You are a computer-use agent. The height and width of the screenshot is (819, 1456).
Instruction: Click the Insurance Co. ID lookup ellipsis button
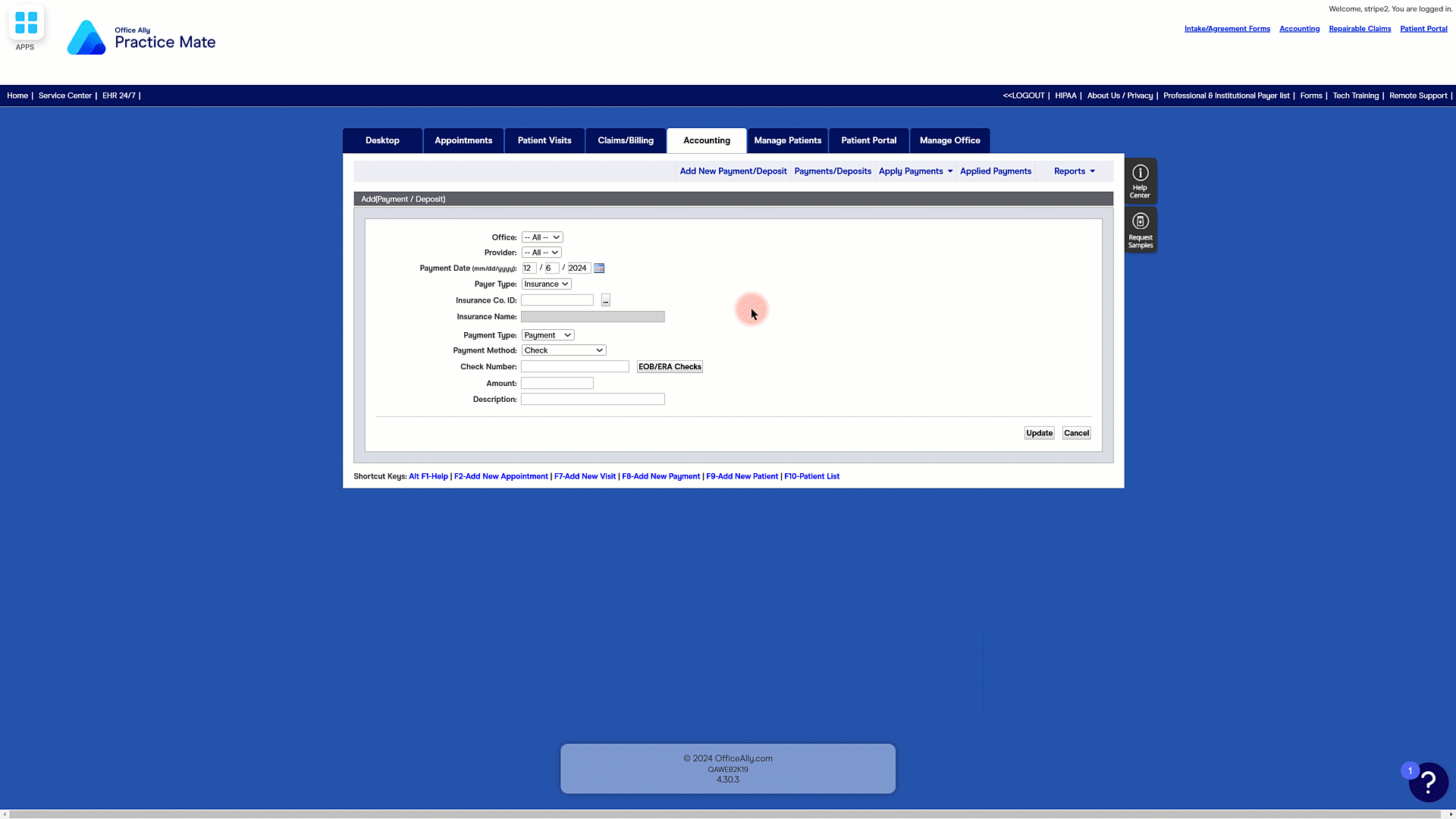point(605,301)
